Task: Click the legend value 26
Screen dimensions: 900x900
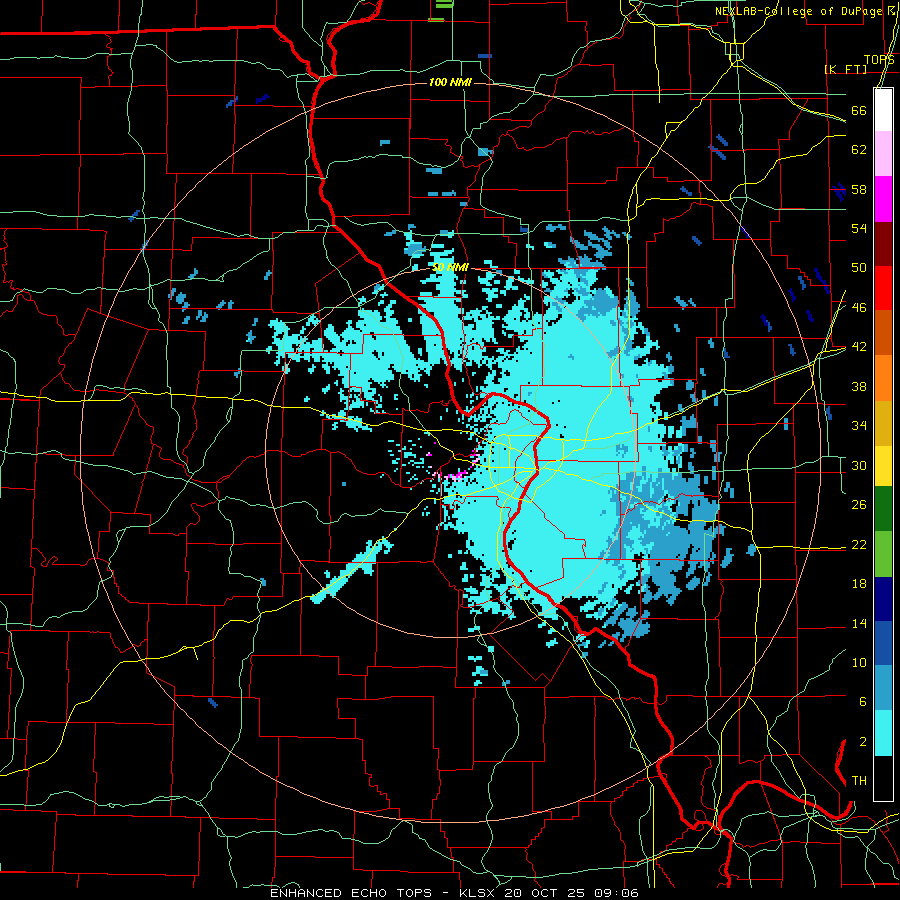Action: (x=859, y=505)
